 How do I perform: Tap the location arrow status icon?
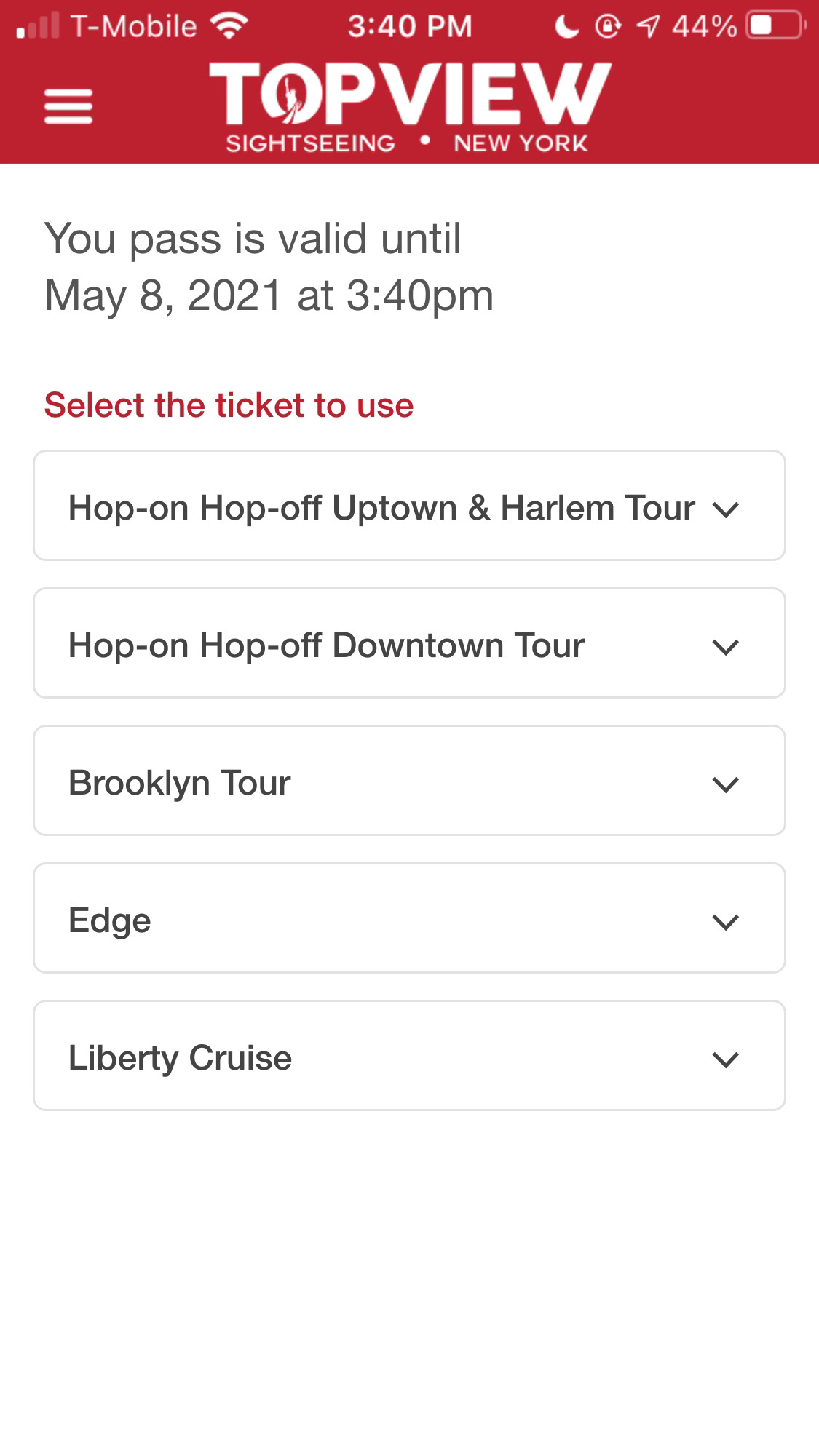pyautogui.click(x=647, y=27)
